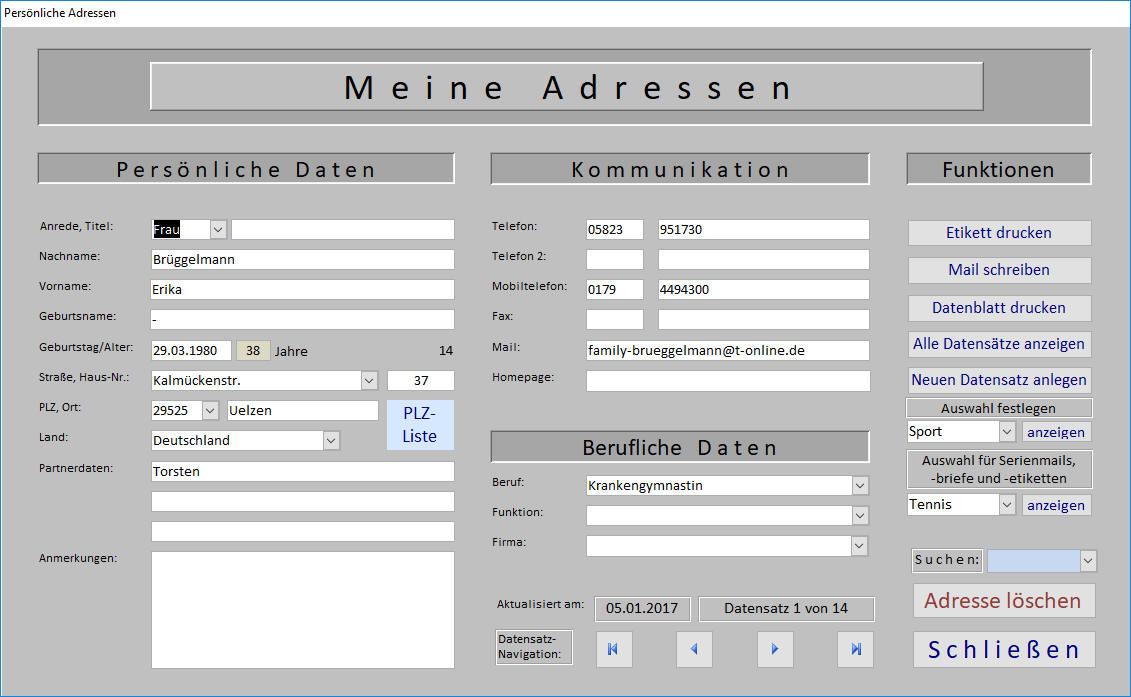Show records matching Sport via anzeigen
This screenshot has height=697, width=1131.
pyautogui.click(x=1056, y=431)
